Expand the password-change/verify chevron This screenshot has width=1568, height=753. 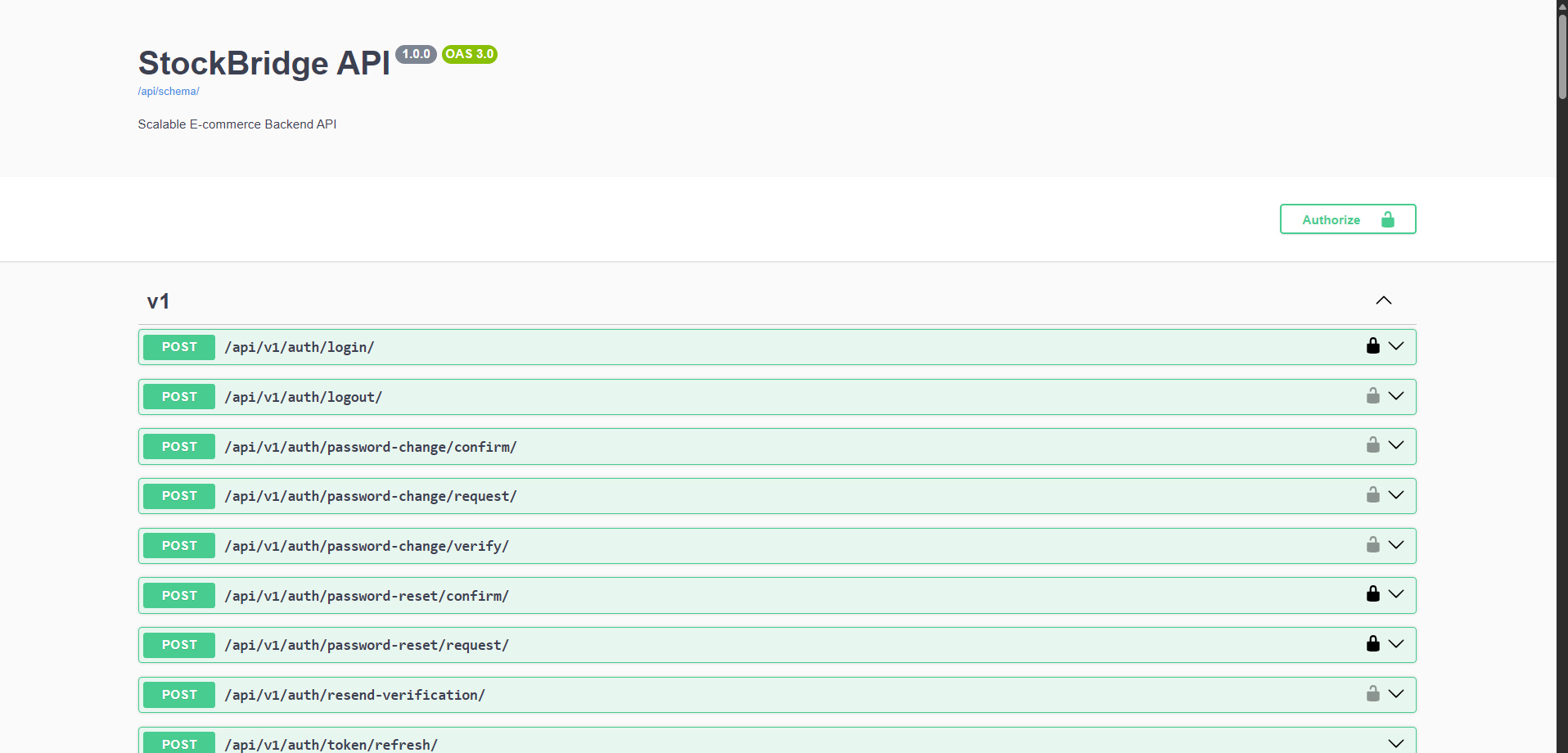(x=1396, y=544)
